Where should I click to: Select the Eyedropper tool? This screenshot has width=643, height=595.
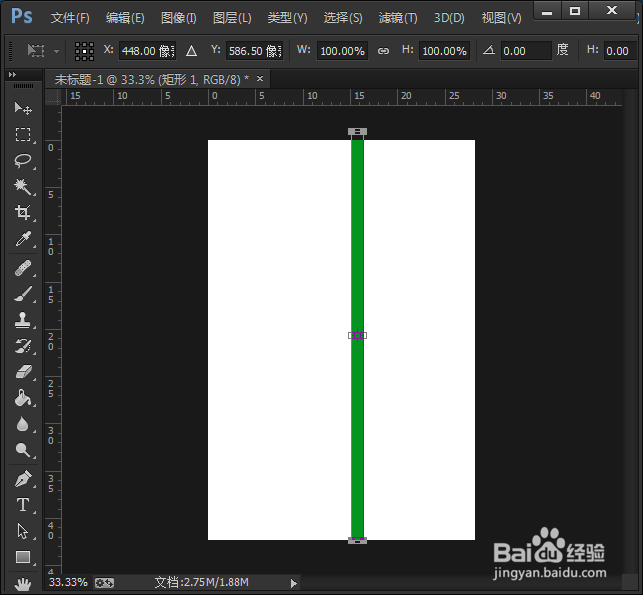click(23, 239)
